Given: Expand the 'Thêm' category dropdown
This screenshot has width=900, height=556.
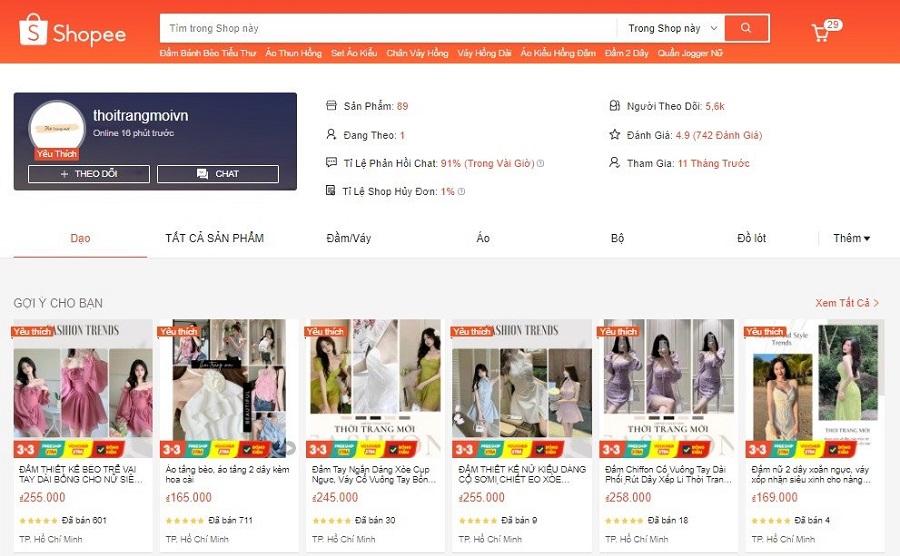Looking at the screenshot, I should pyautogui.click(x=852, y=238).
